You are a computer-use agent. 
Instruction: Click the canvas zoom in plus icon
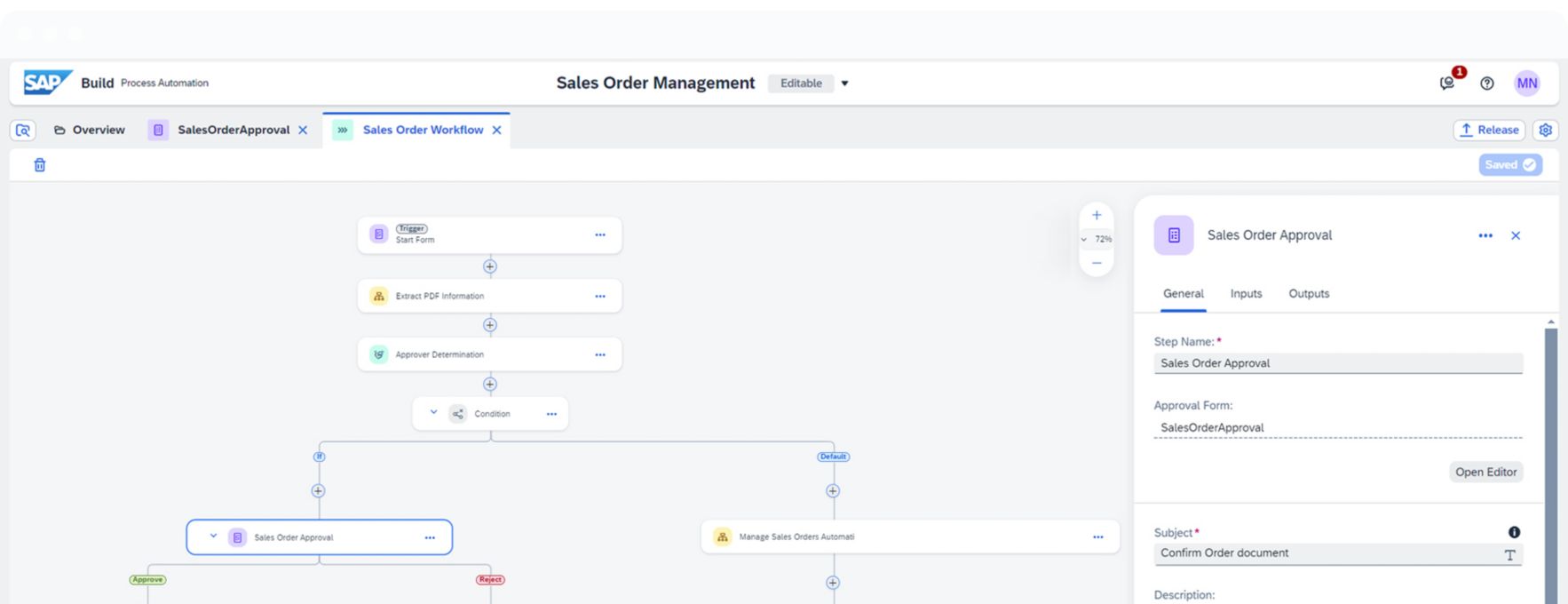tap(1097, 215)
